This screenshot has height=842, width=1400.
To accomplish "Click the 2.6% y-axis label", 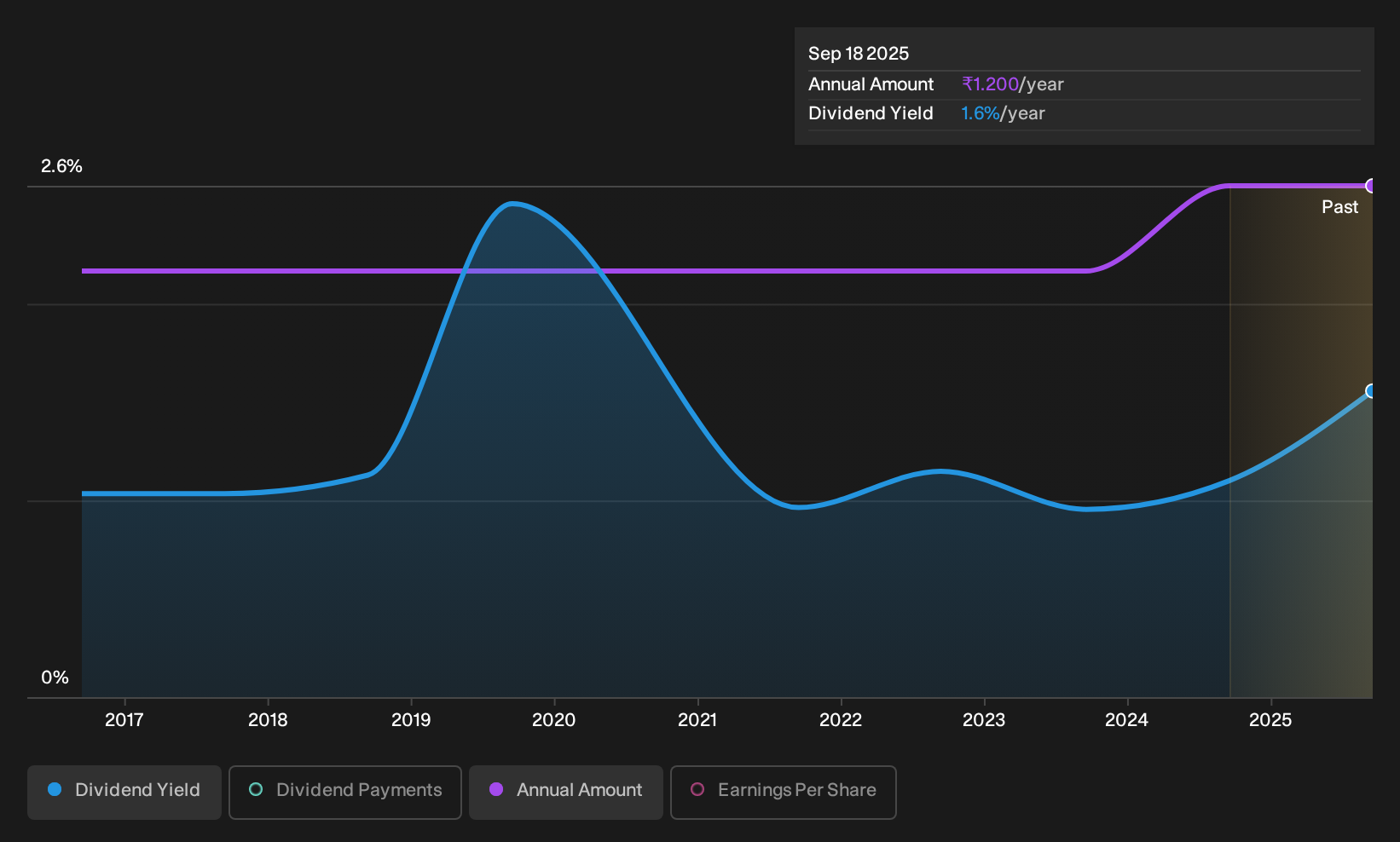I will point(61,166).
